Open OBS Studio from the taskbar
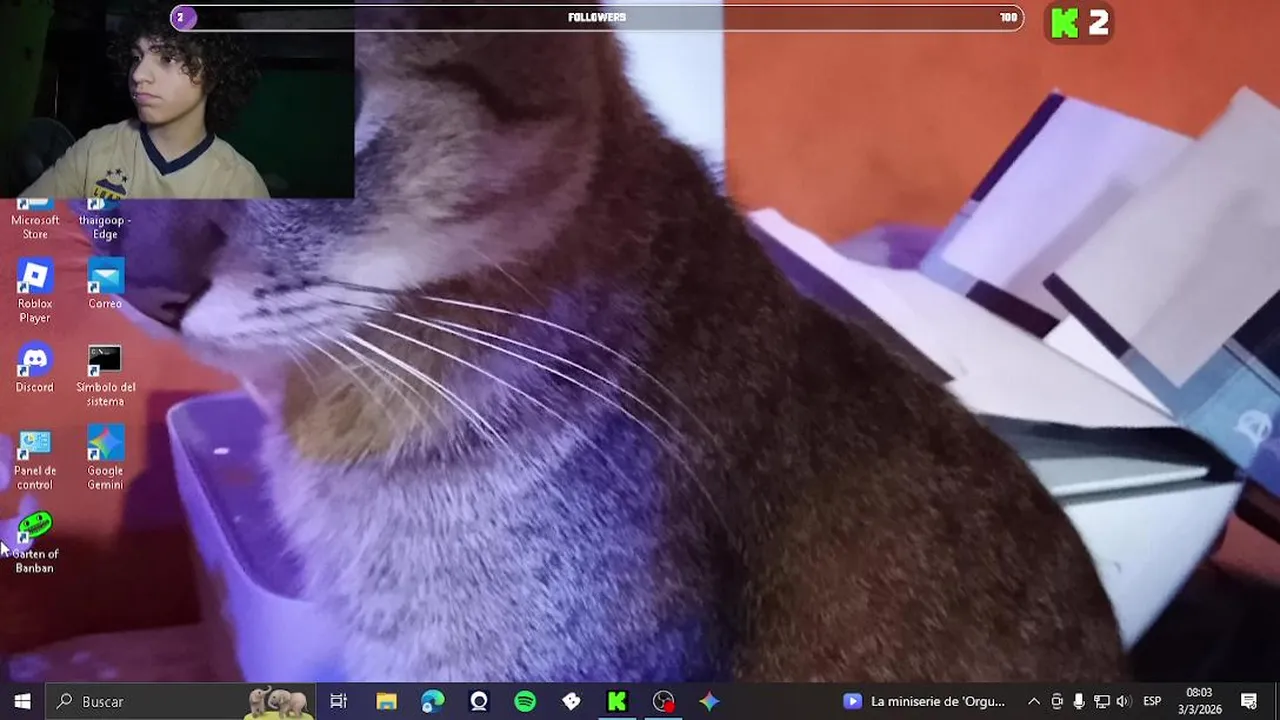Screen dimensions: 1280x720 coord(663,701)
